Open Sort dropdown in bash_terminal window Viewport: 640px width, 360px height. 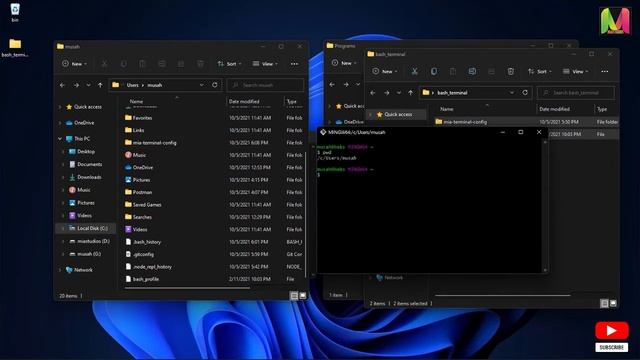[x=540, y=71]
